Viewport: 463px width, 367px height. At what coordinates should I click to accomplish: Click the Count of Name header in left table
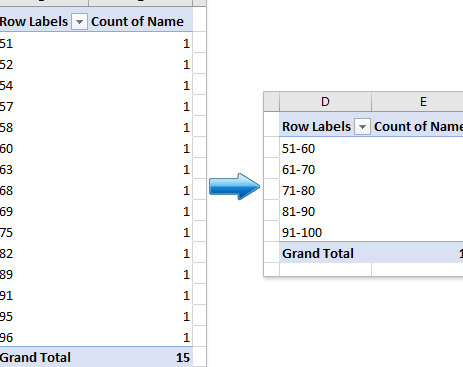pos(137,22)
